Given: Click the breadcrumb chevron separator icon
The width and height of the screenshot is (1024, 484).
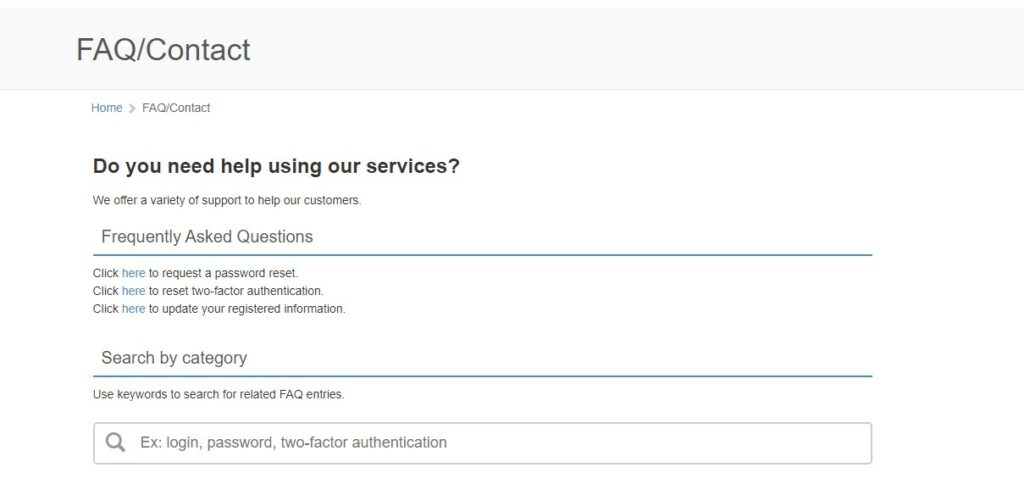Looking at the screenshot, I should [132, 108].
